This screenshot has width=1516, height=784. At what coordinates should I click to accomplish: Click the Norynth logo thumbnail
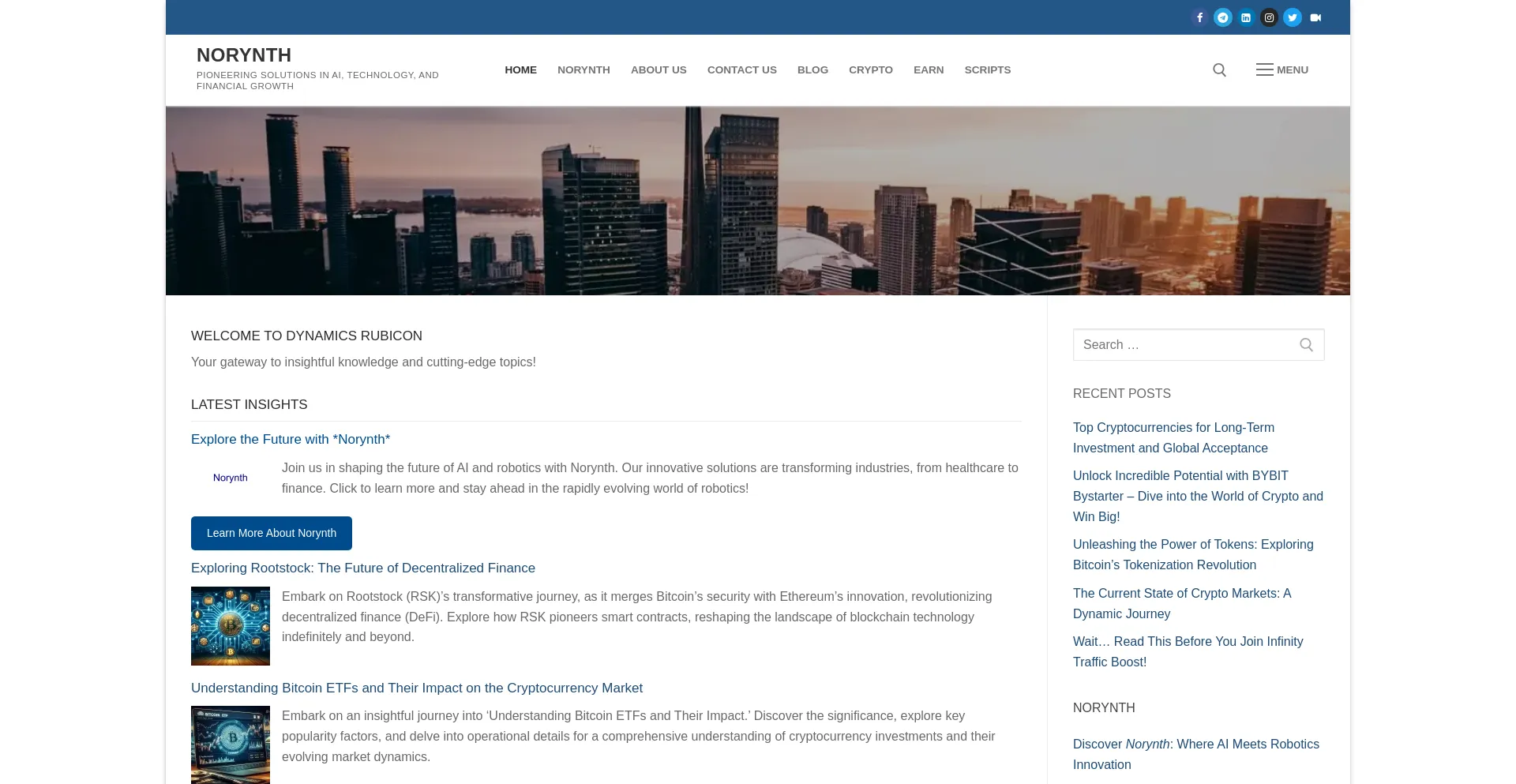click(231, 478)
